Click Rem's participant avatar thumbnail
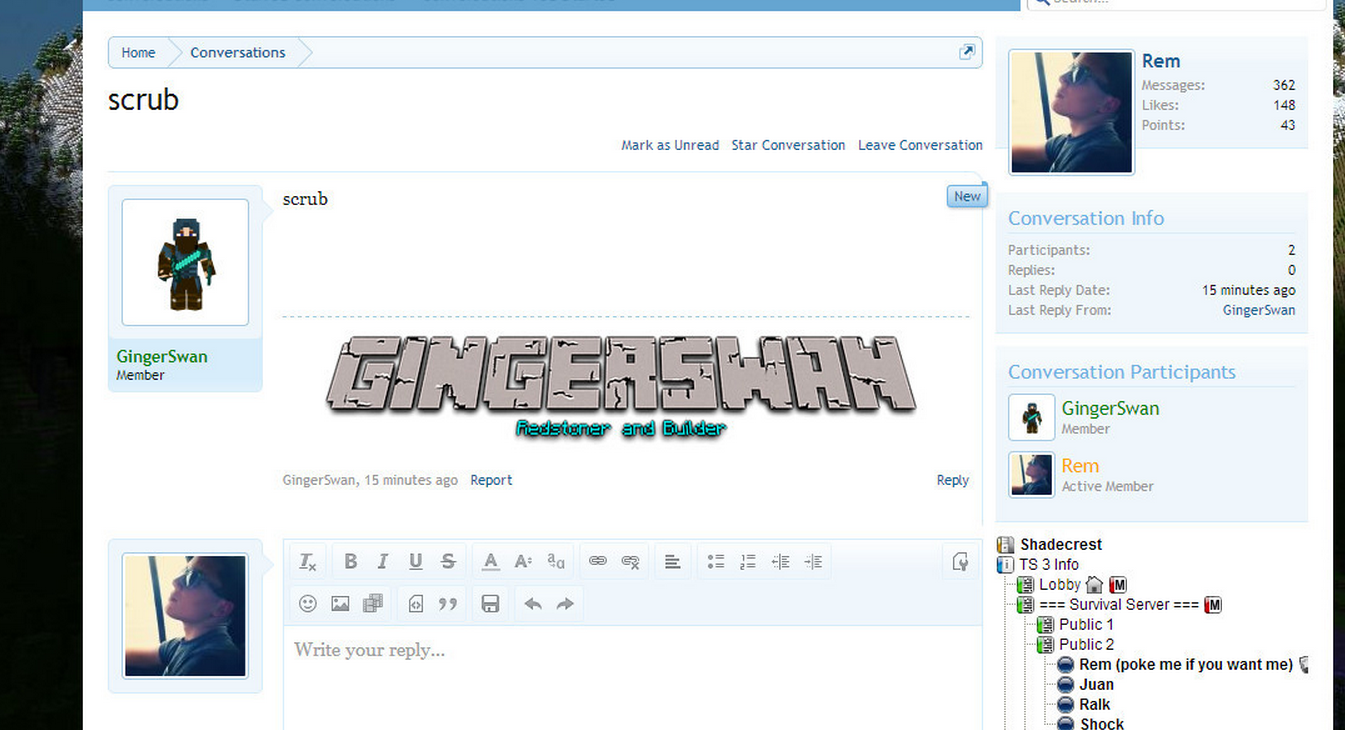Viewport: 1345px width, 730px height. tap(1031, 474)
